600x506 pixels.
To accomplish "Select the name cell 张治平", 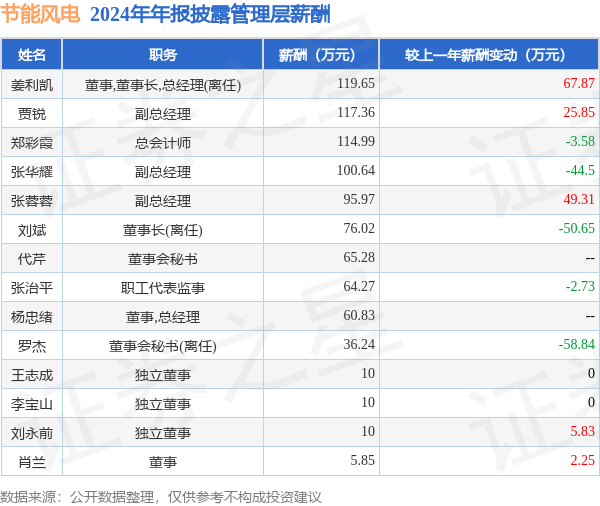I will pos(32,288).
